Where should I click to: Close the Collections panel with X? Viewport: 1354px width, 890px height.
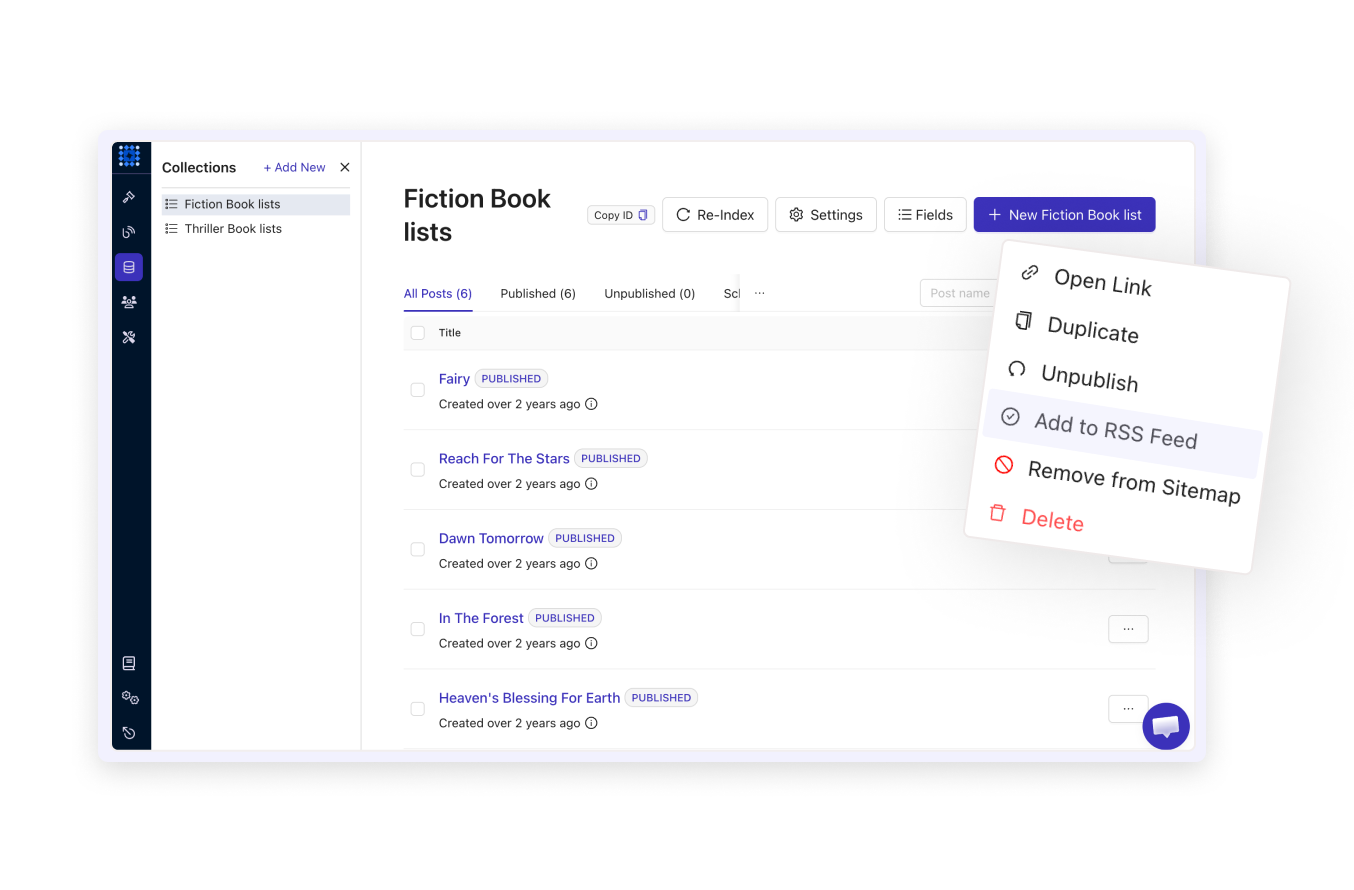coord(345,168)
